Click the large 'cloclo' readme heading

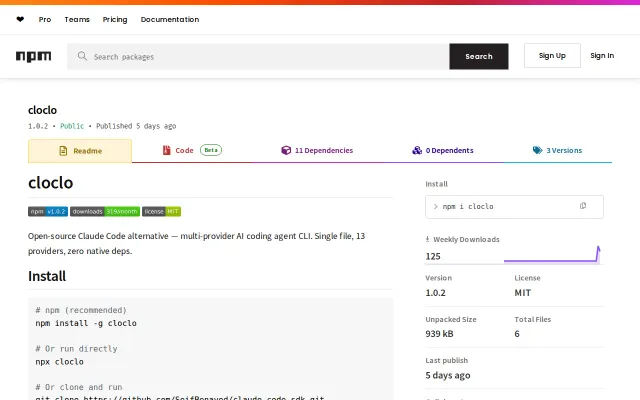(51, 182)
